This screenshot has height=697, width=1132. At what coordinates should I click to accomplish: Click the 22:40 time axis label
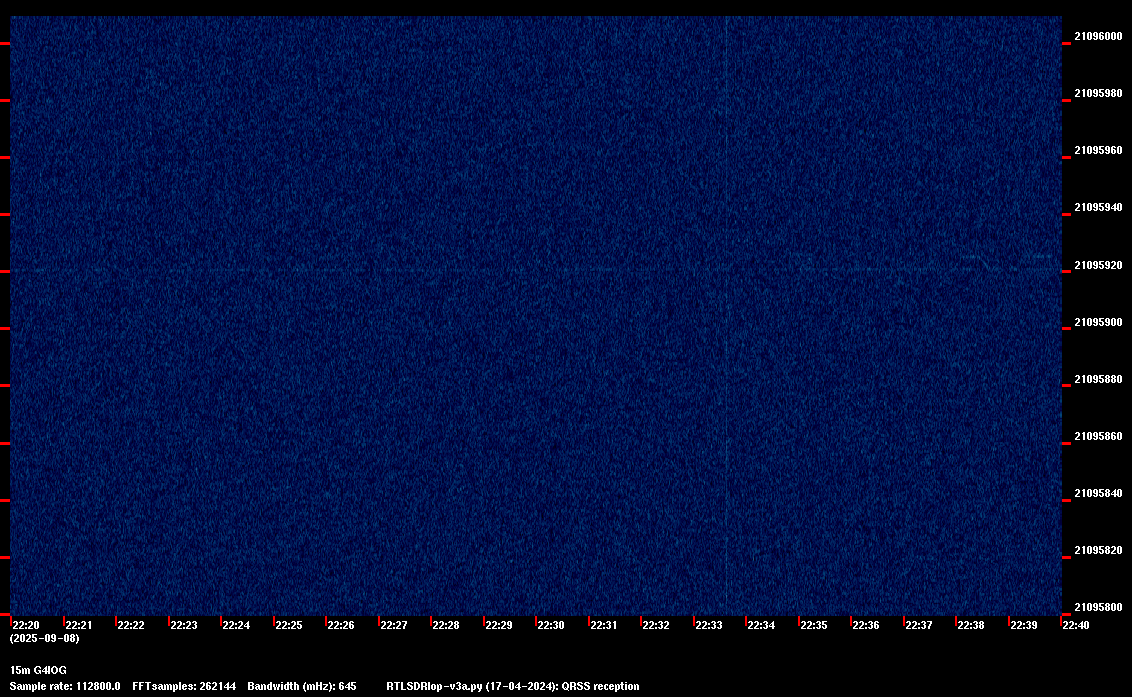click(1076, 625)
